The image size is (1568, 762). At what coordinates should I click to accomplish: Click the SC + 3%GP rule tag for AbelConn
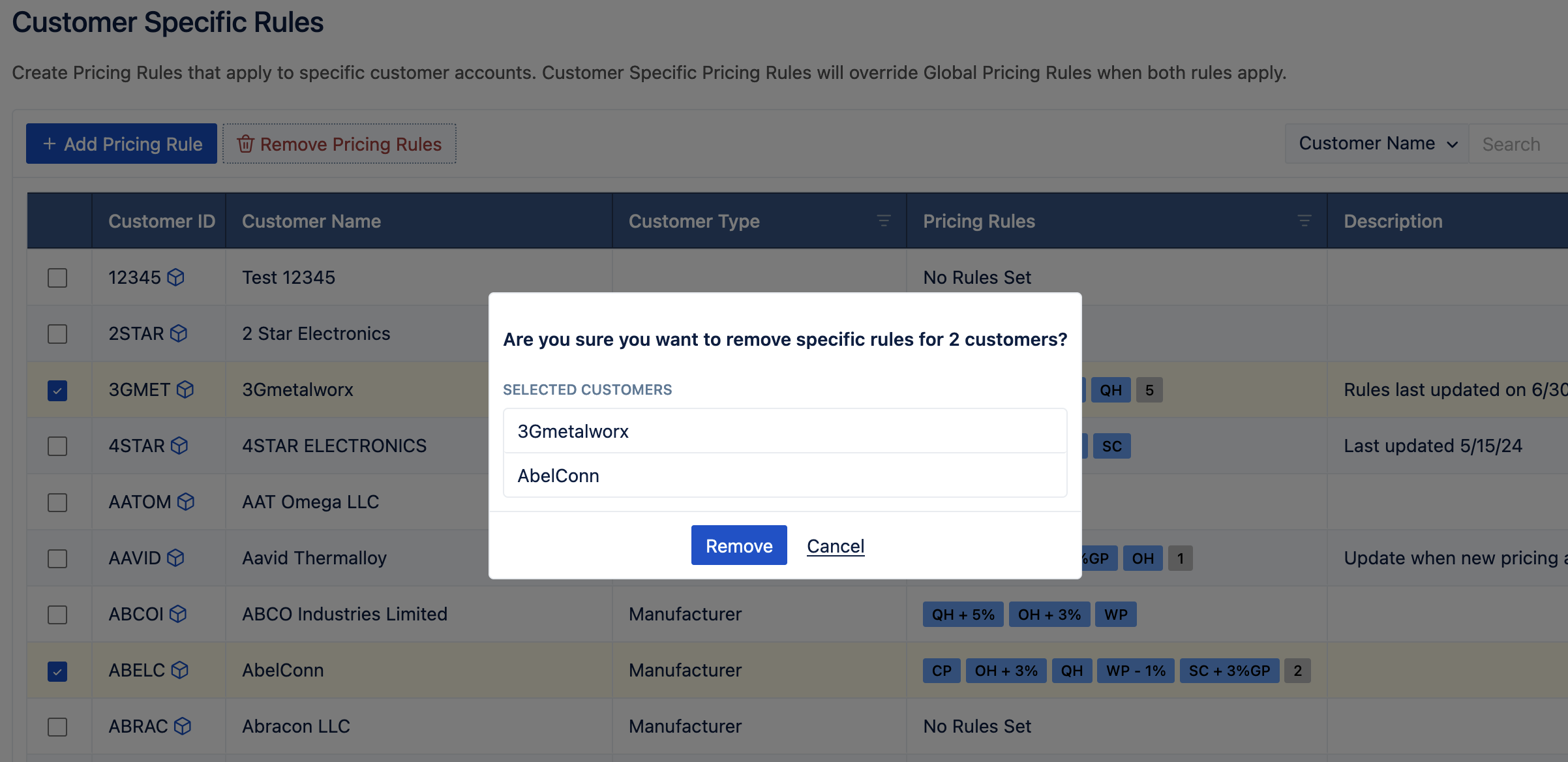(1229, 671)
